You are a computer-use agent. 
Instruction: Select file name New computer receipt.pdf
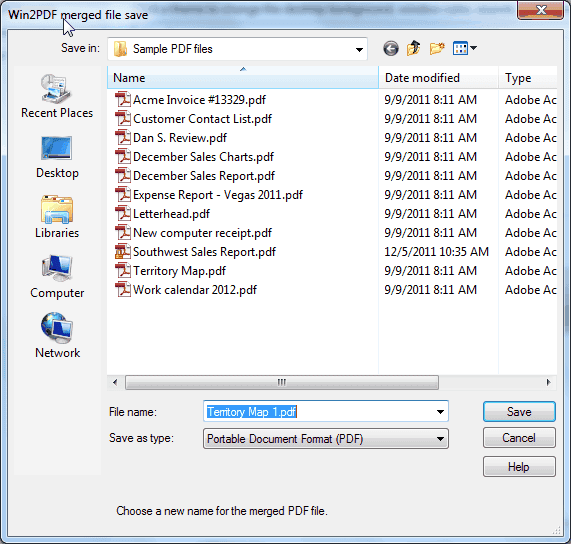[202, 232]
